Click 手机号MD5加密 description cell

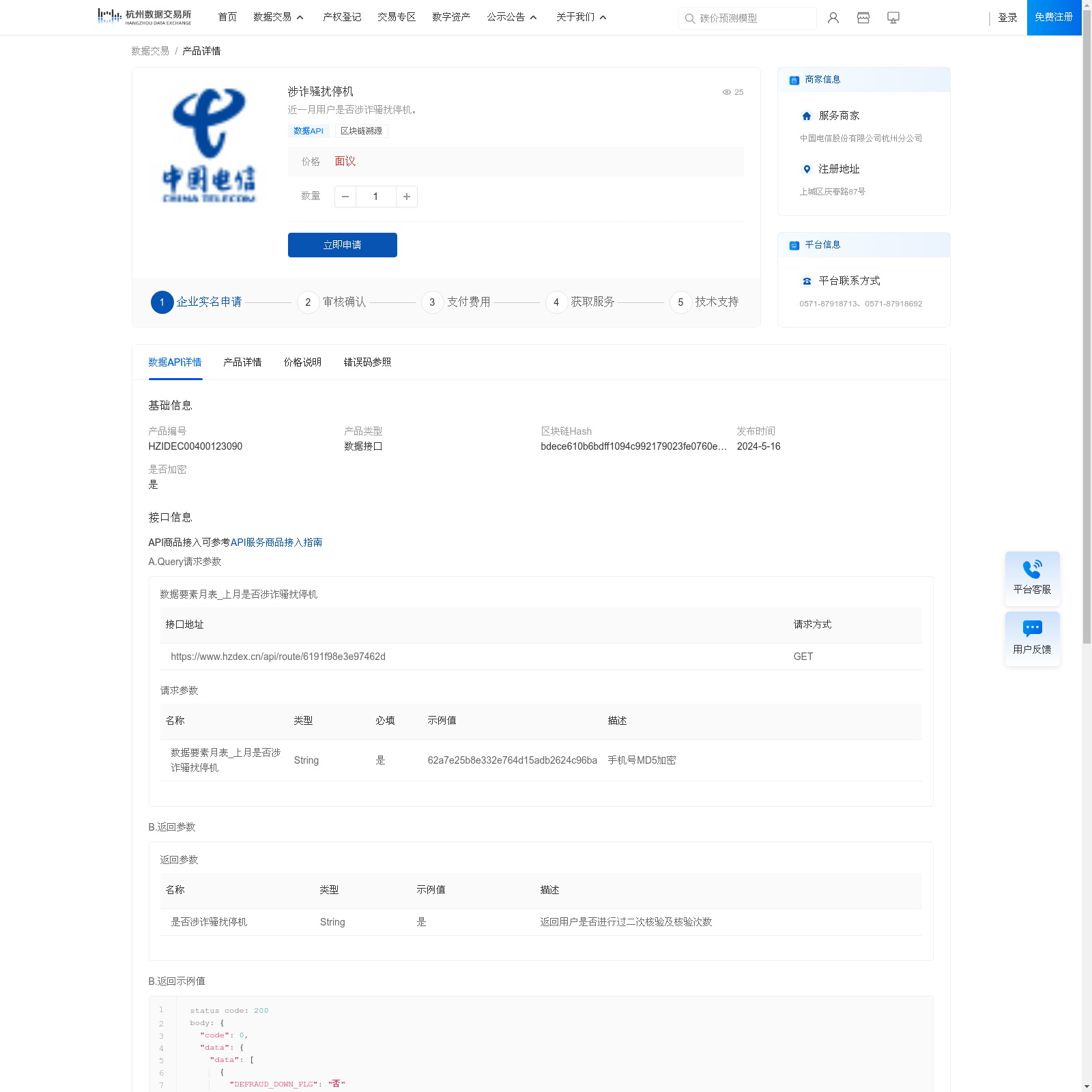642,760
